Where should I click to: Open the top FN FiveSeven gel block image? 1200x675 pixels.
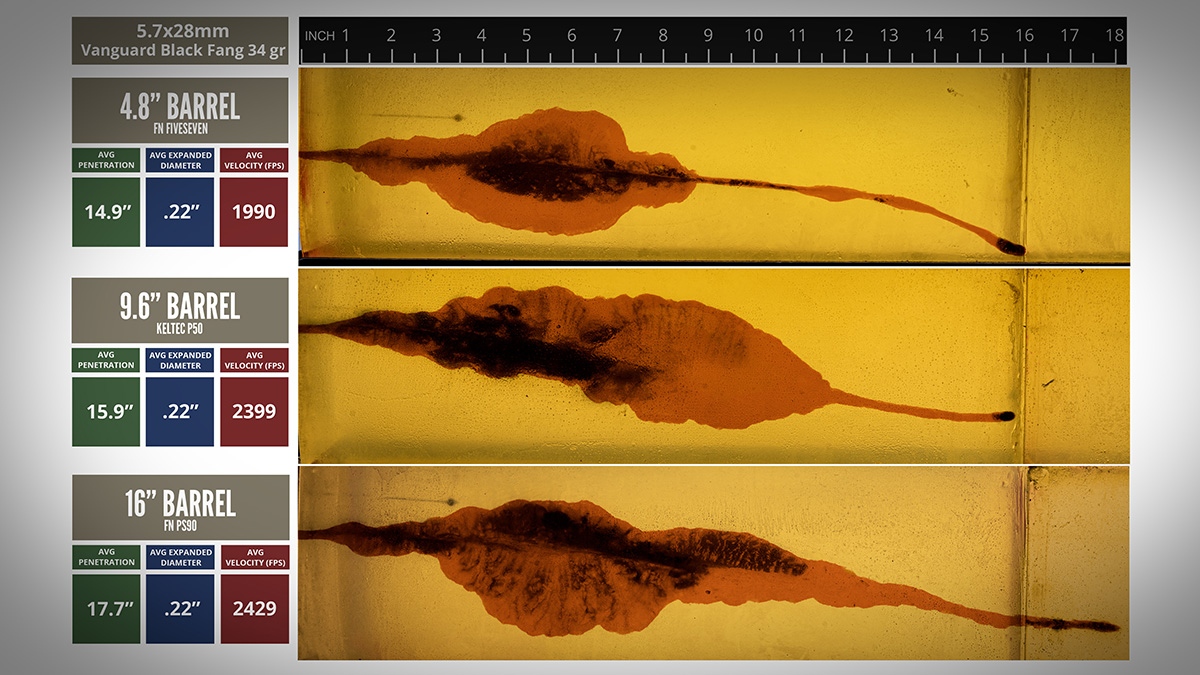[714, 165]
